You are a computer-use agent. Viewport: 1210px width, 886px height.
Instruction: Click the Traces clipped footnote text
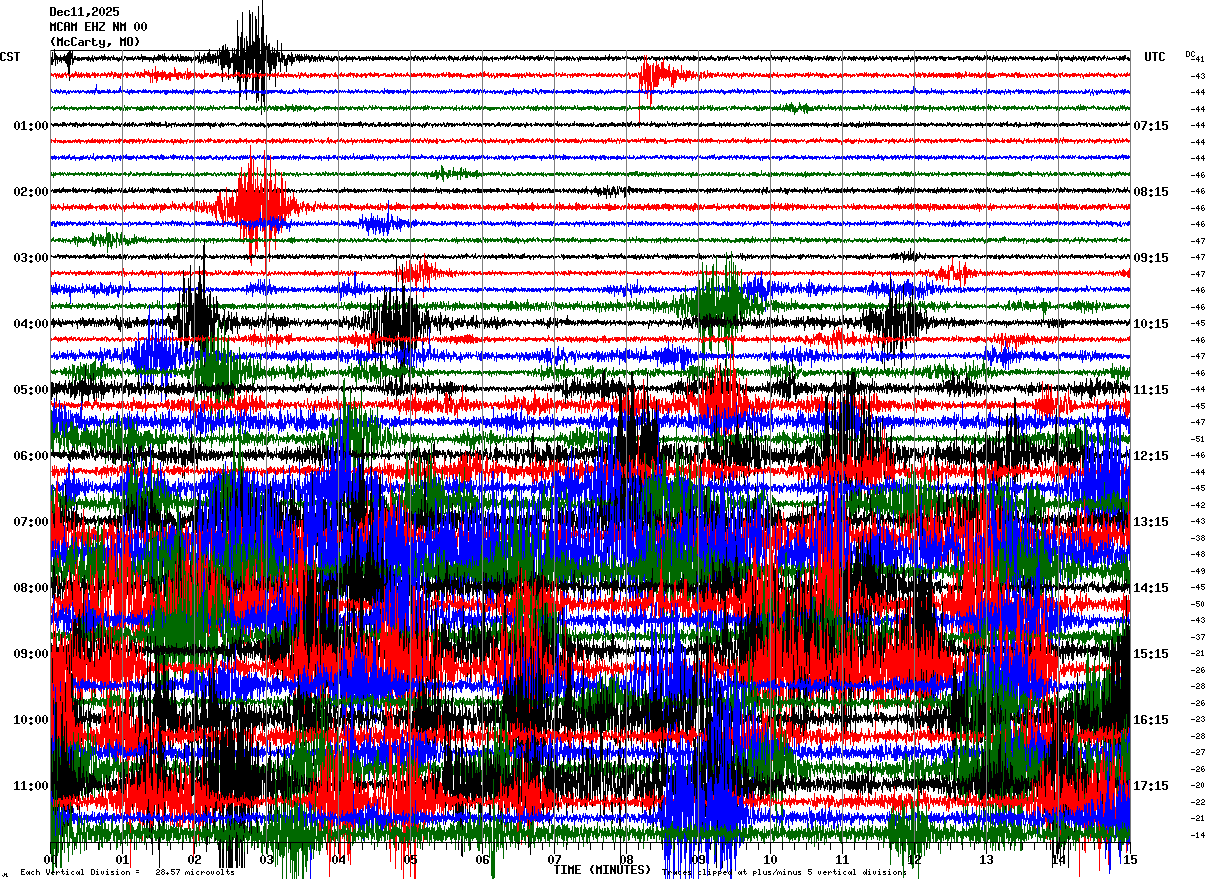[x=784, y=873]
